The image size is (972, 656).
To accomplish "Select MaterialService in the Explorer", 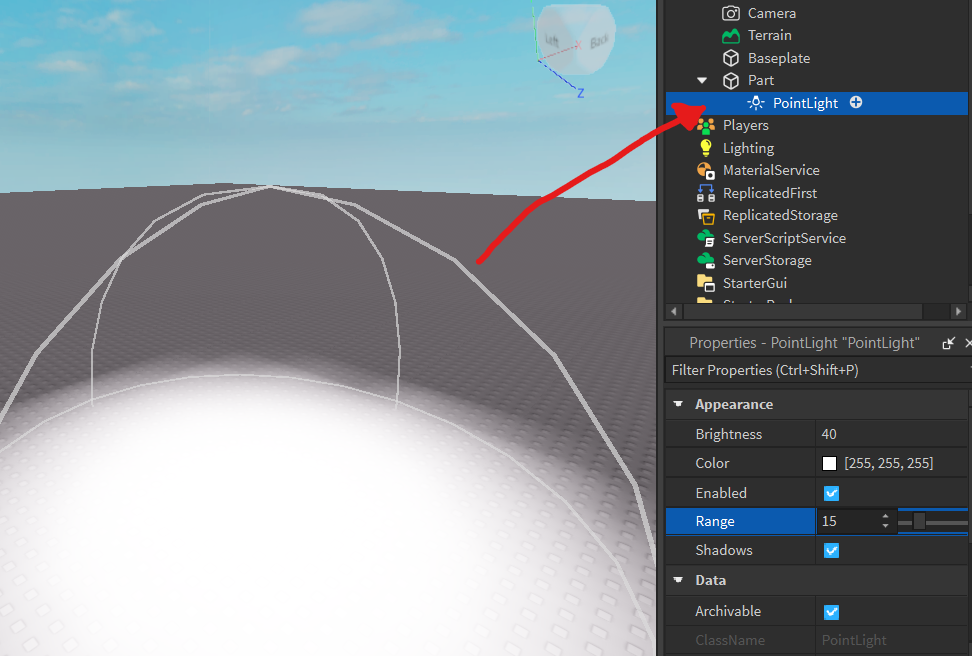I will (771, 171).
